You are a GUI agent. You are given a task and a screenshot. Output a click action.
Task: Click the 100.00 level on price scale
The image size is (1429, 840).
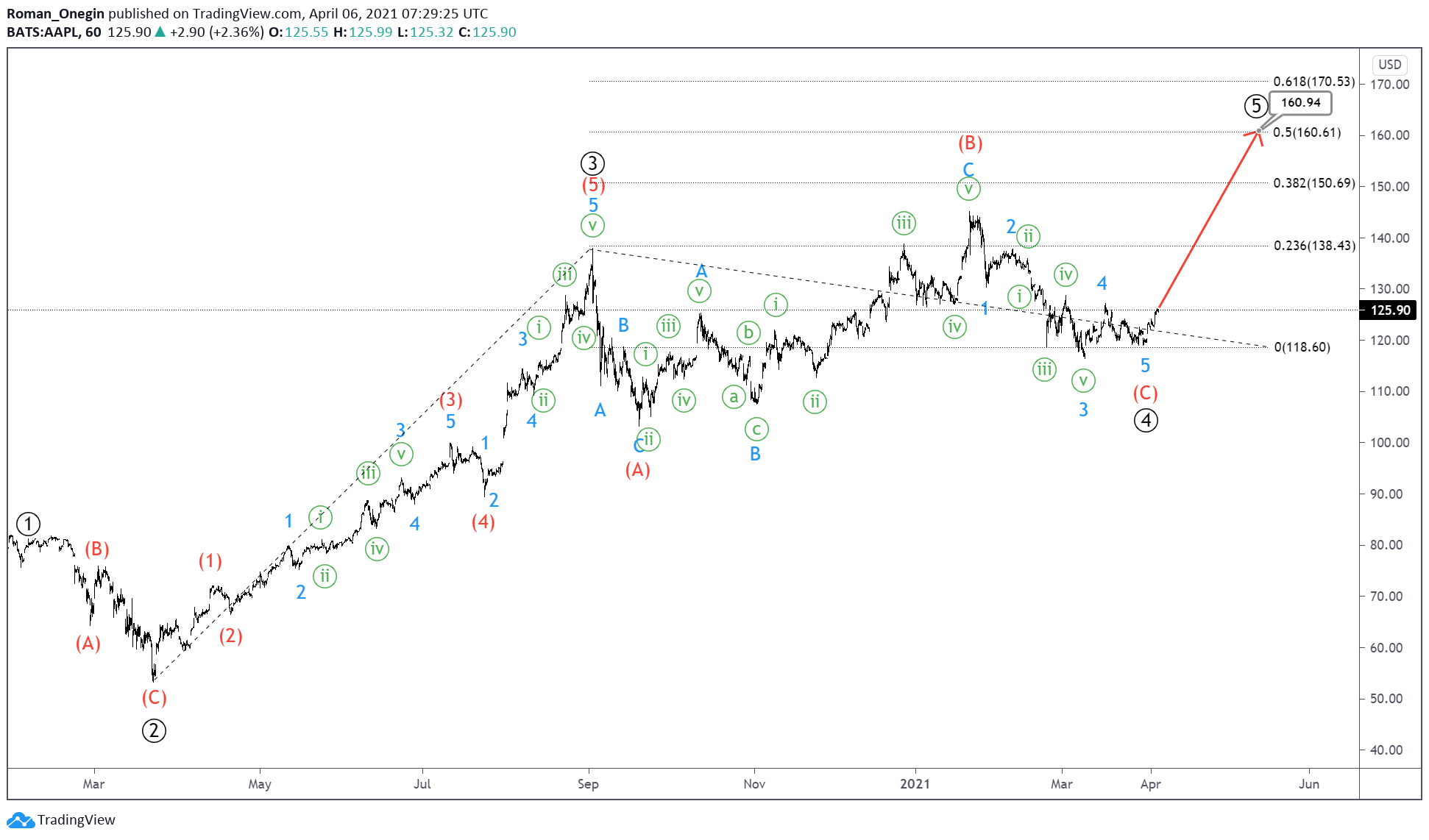[x=1389, y=443]
